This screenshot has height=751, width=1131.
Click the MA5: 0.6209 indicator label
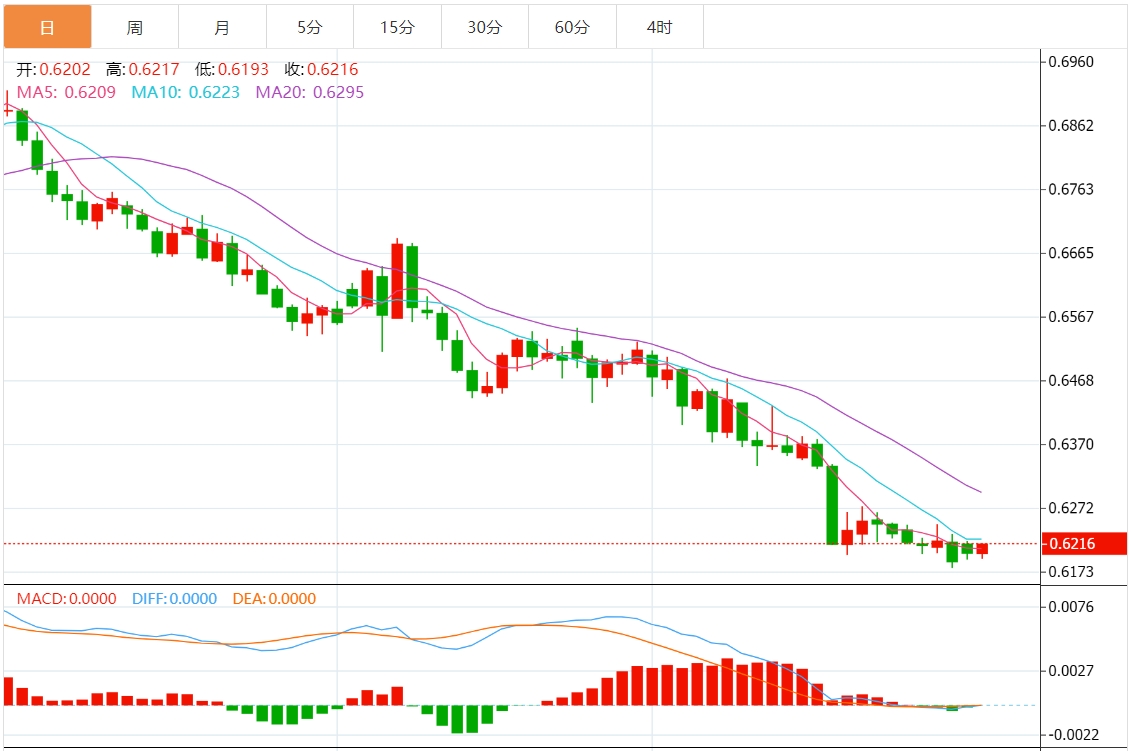click(66, 92)
